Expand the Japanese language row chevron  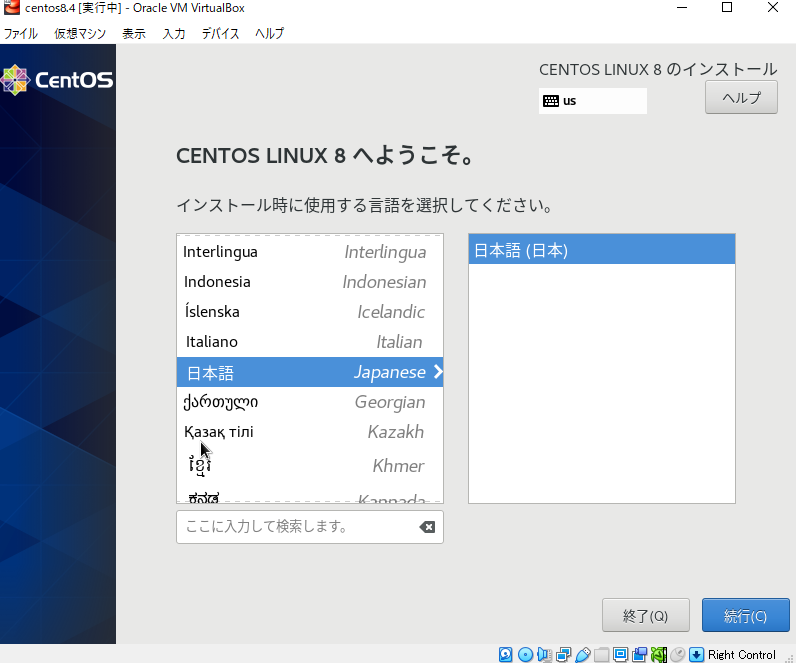tap(438, 372)
